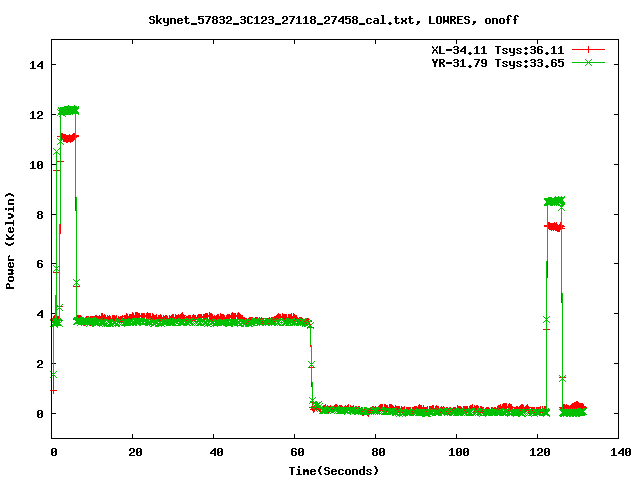Image resolution: width=640 pixels, height=480 pixels.
Task: Click the x-axis tick label 80
Action: point(378,452)
